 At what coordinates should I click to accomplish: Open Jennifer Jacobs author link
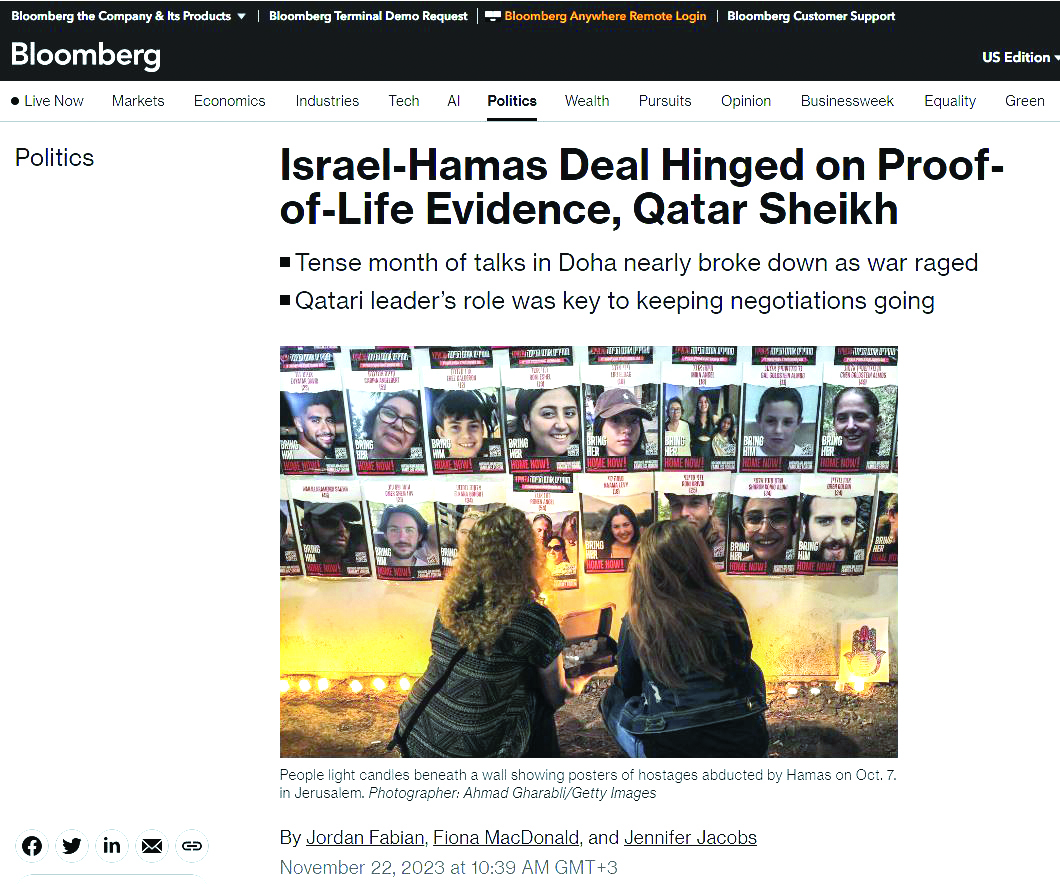[690, 837]
